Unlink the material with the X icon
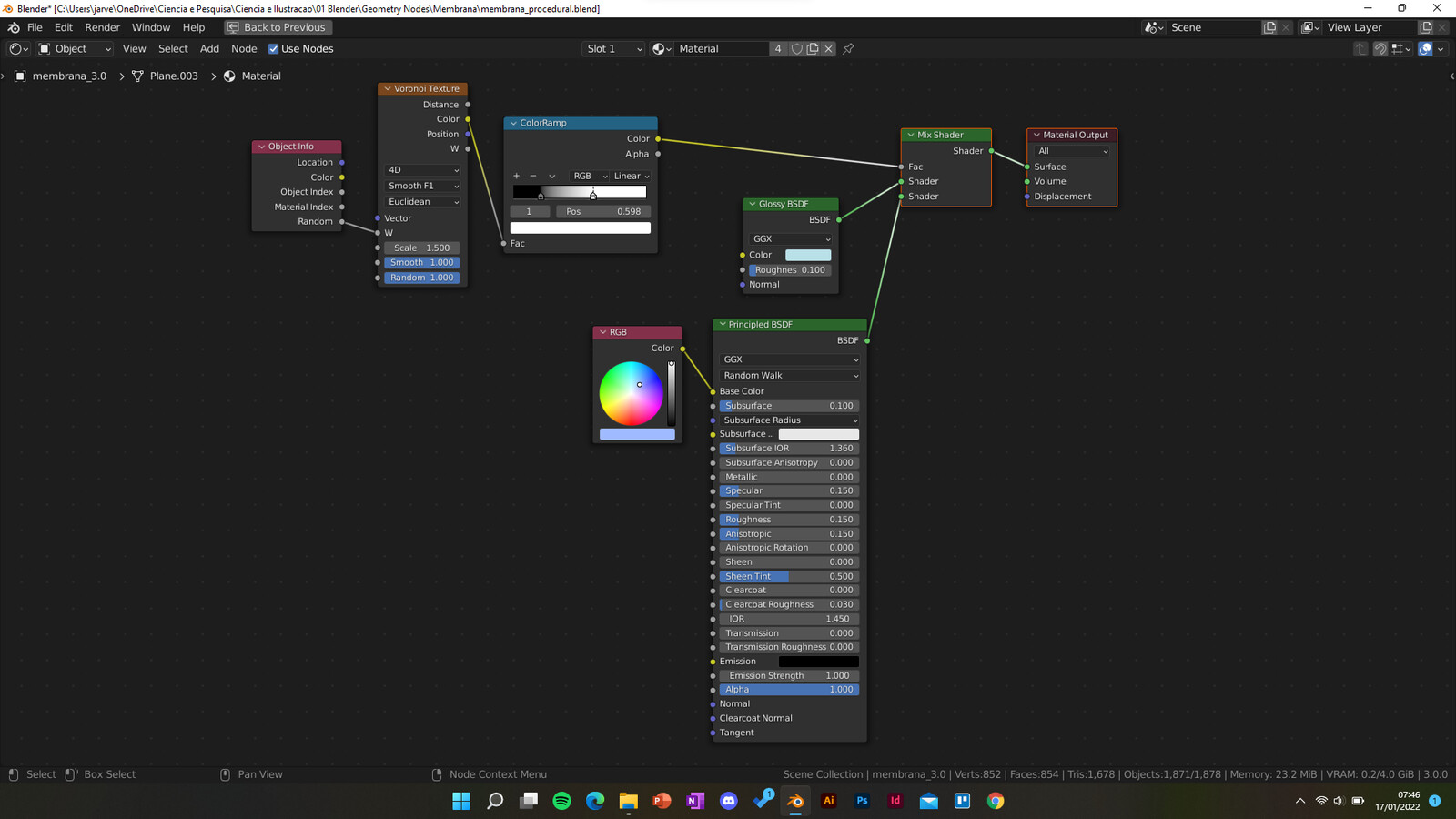Screen dimensions: 1456x819 point(829,49)
